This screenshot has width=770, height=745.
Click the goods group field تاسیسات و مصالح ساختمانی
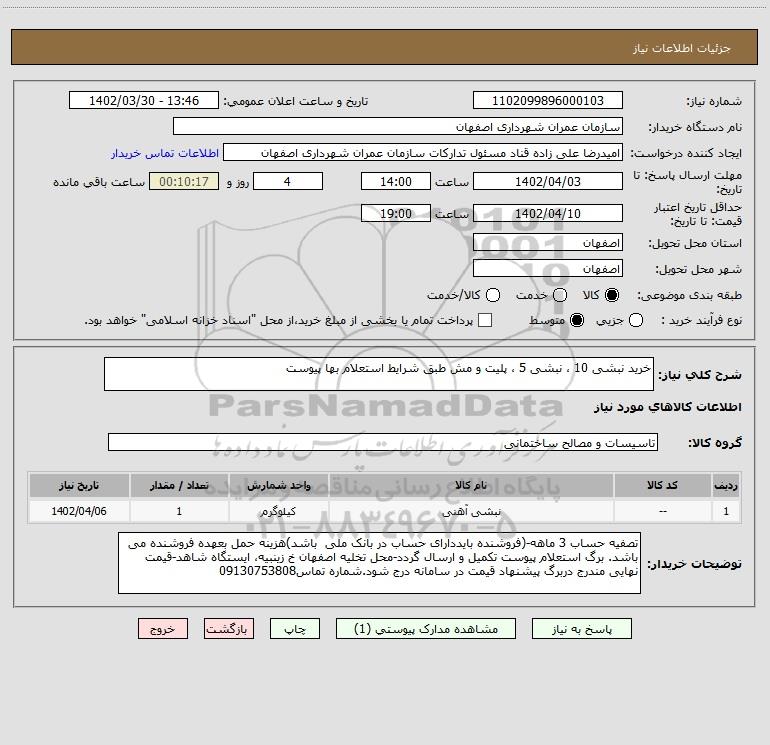[383, 442]
